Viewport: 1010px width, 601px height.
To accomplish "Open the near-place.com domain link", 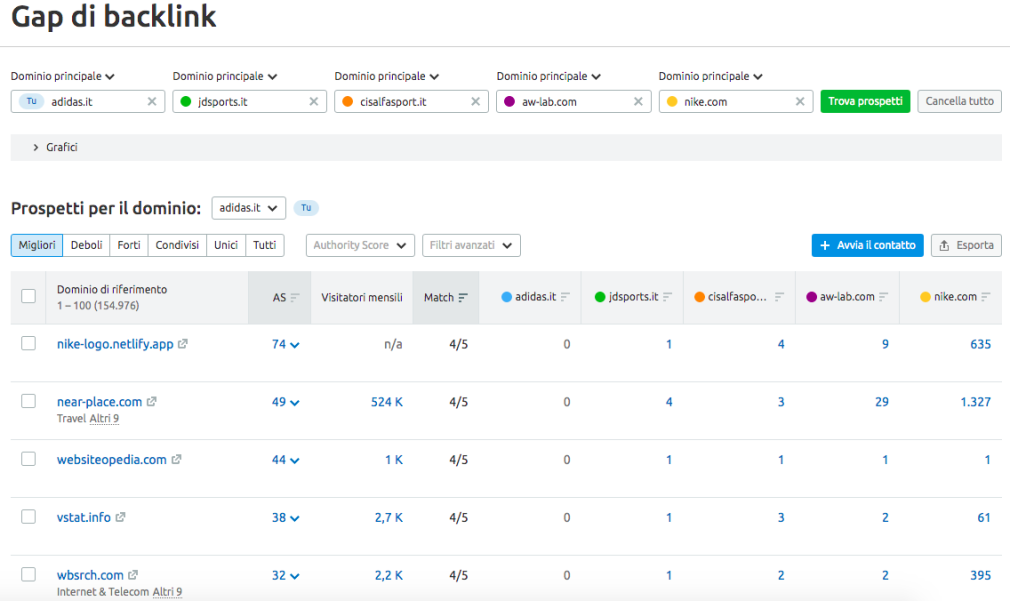I will coord(99,402).
